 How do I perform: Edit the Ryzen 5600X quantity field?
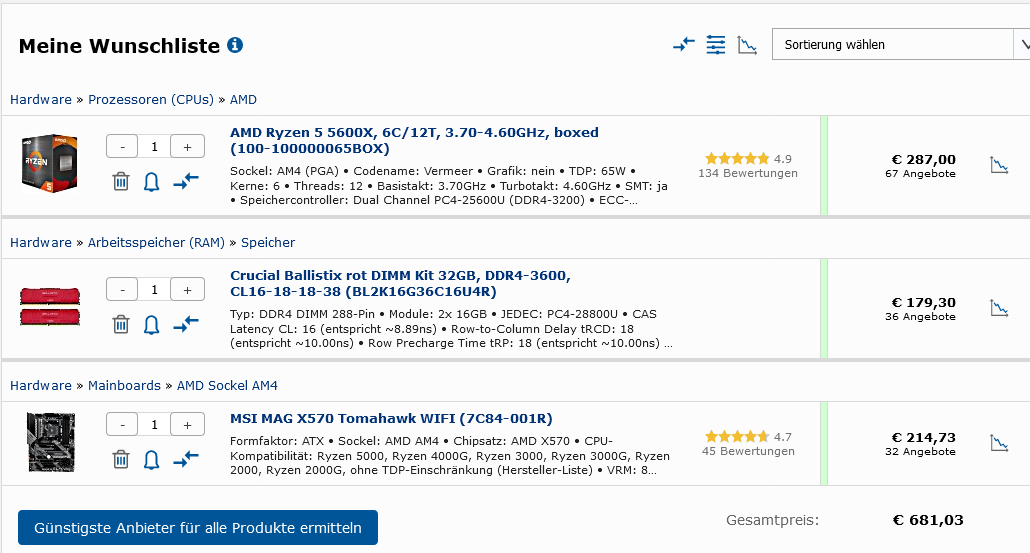pos(154,146)
